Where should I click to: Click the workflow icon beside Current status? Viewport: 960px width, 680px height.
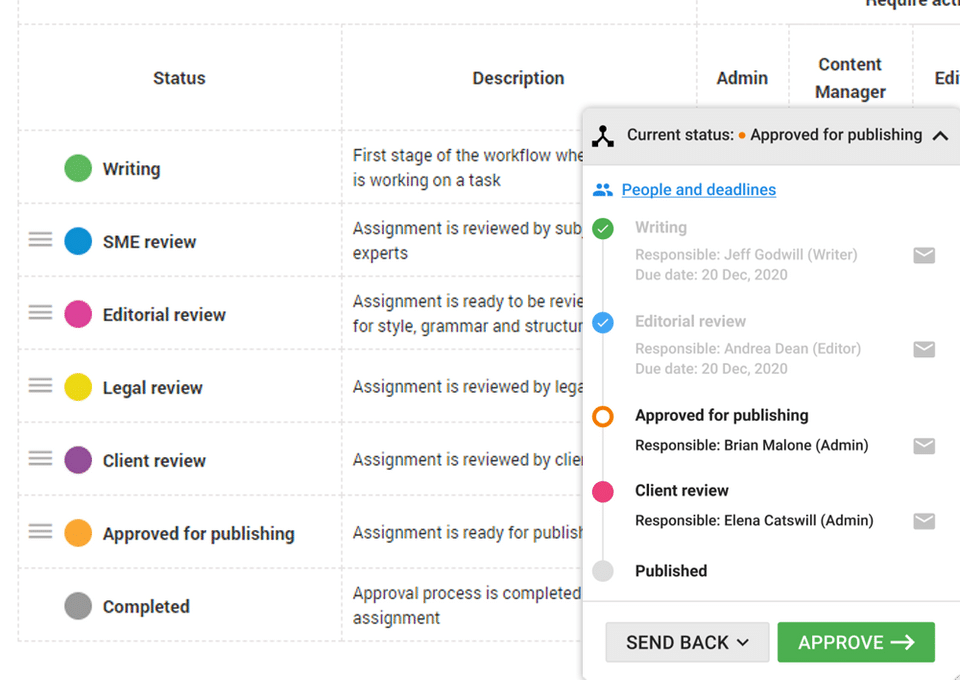coord(603,136)
